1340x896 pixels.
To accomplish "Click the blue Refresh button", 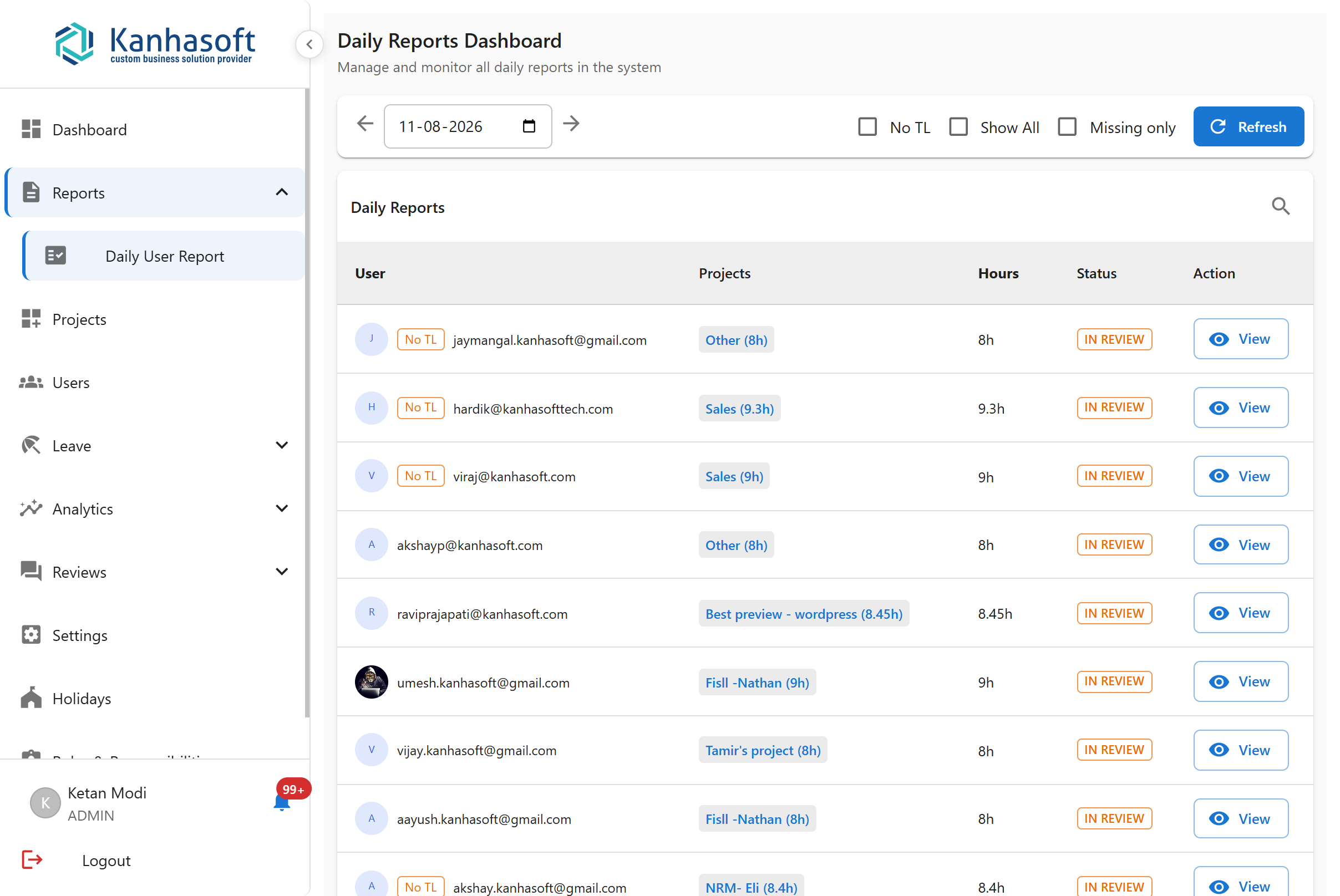I will pyautogui.click(x=1248, y=126).
